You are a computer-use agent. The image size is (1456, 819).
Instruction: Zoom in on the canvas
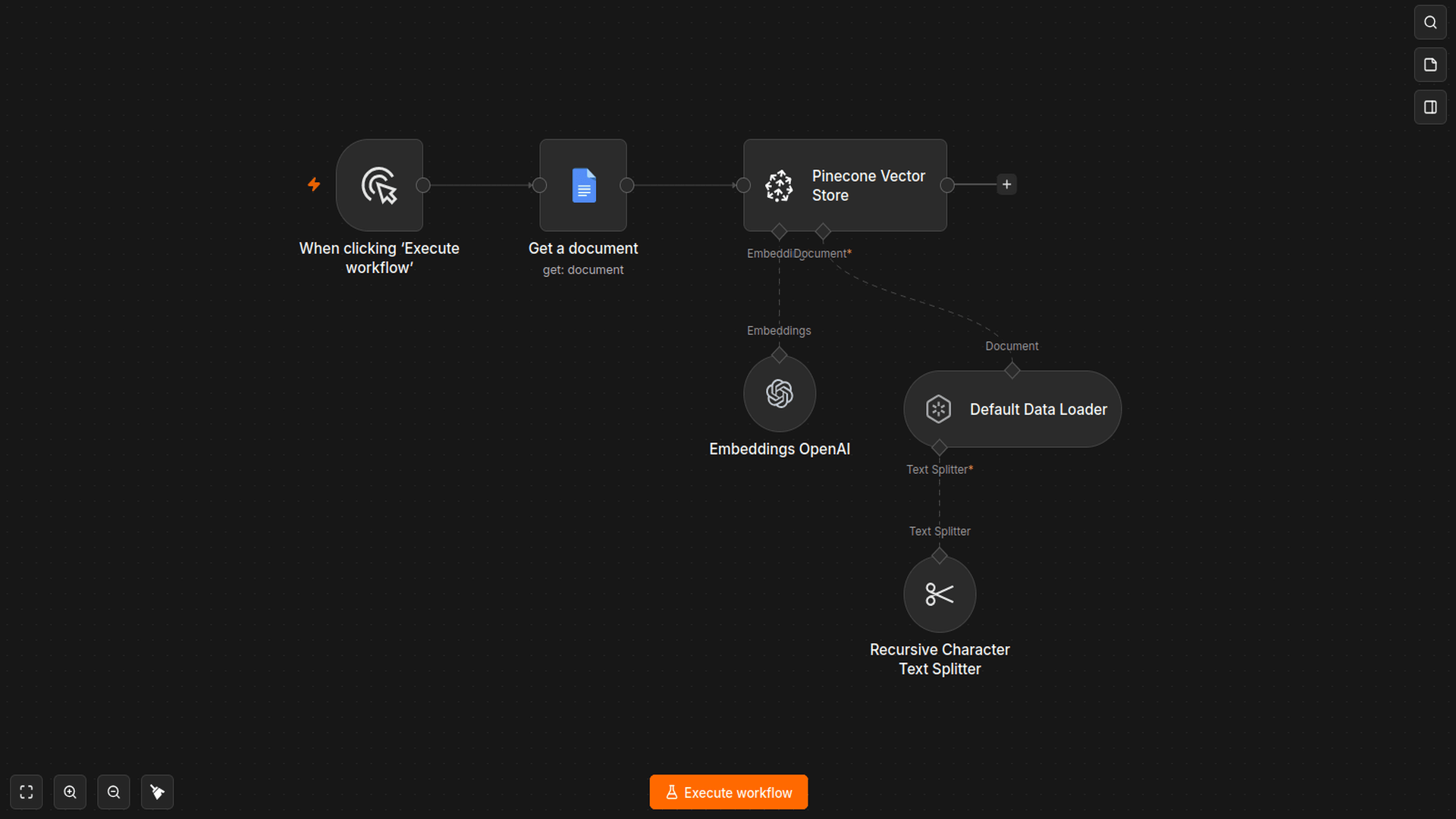[x=70, y=792]
